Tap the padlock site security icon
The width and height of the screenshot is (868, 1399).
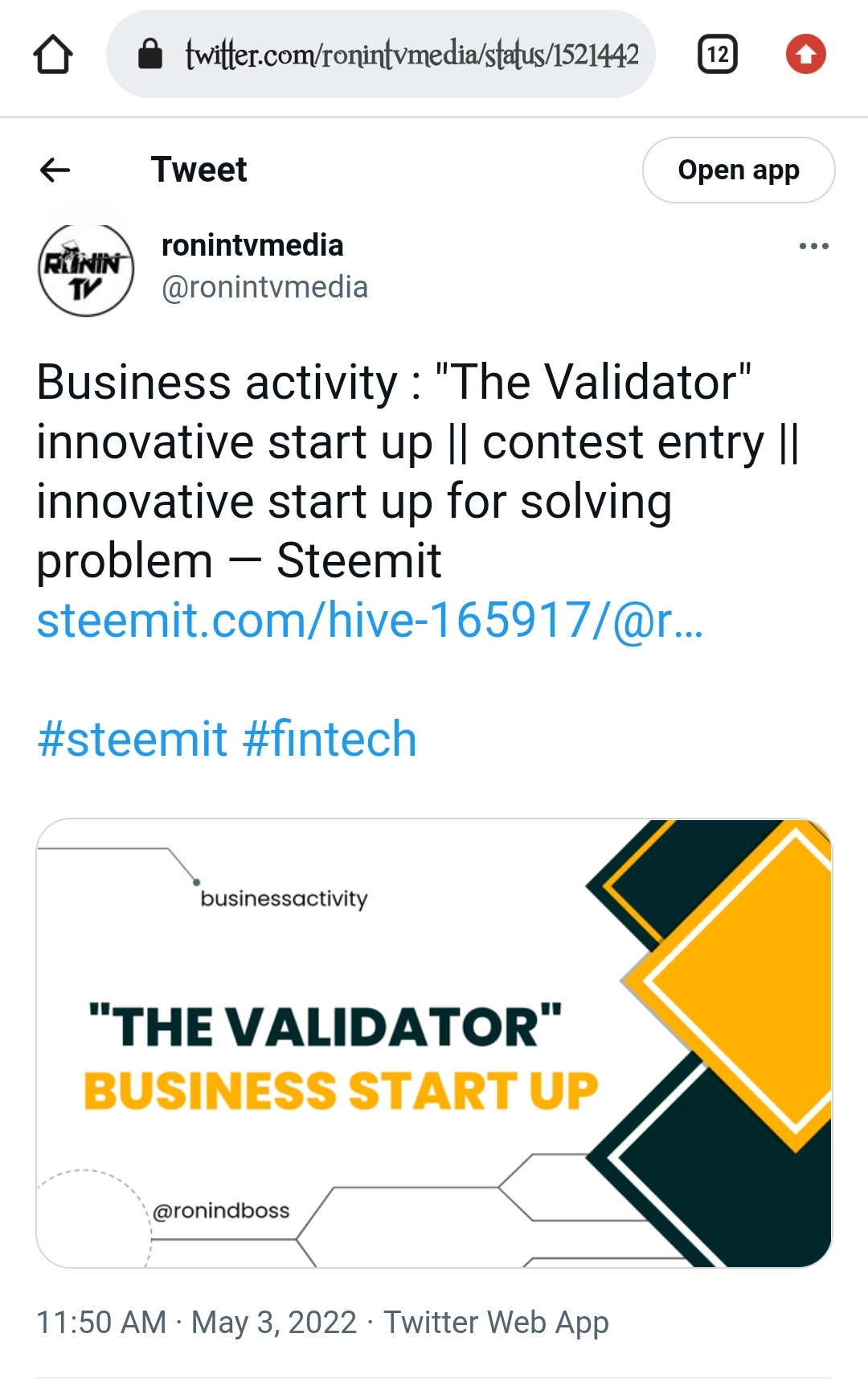coord(150,55)
